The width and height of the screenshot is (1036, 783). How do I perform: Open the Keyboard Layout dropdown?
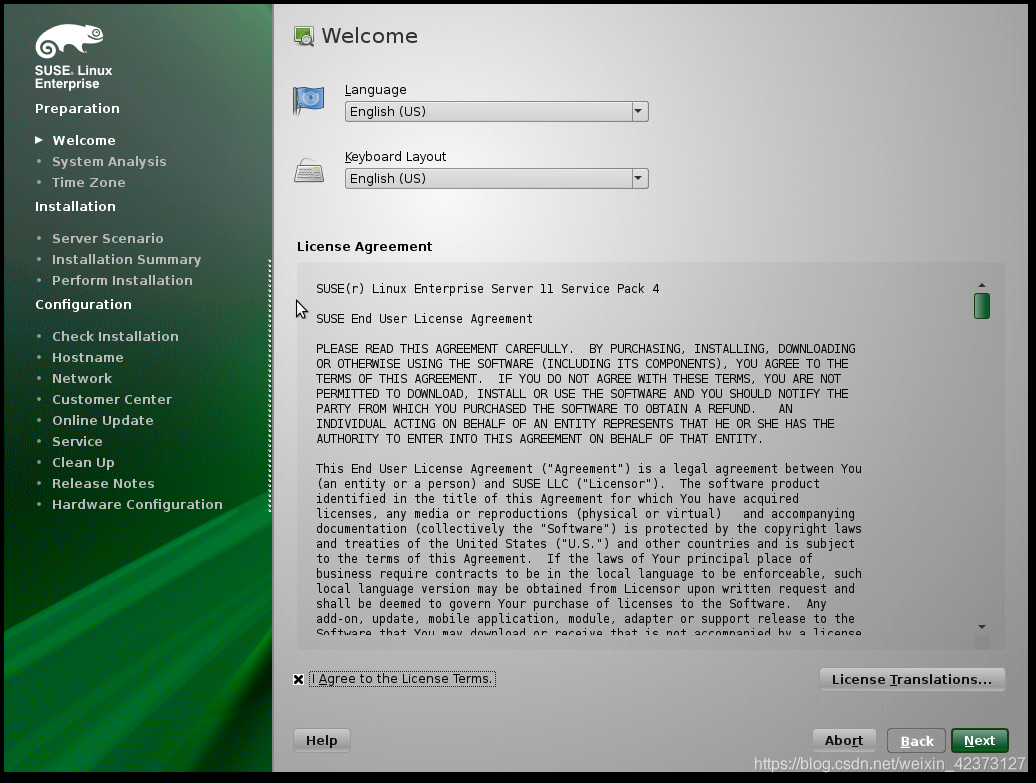pos(496,178)
